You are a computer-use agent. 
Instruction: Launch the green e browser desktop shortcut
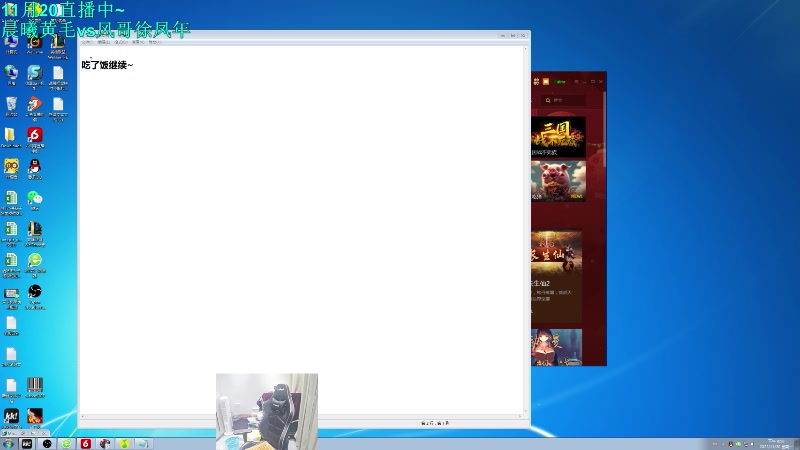click(x=35, y=264)
